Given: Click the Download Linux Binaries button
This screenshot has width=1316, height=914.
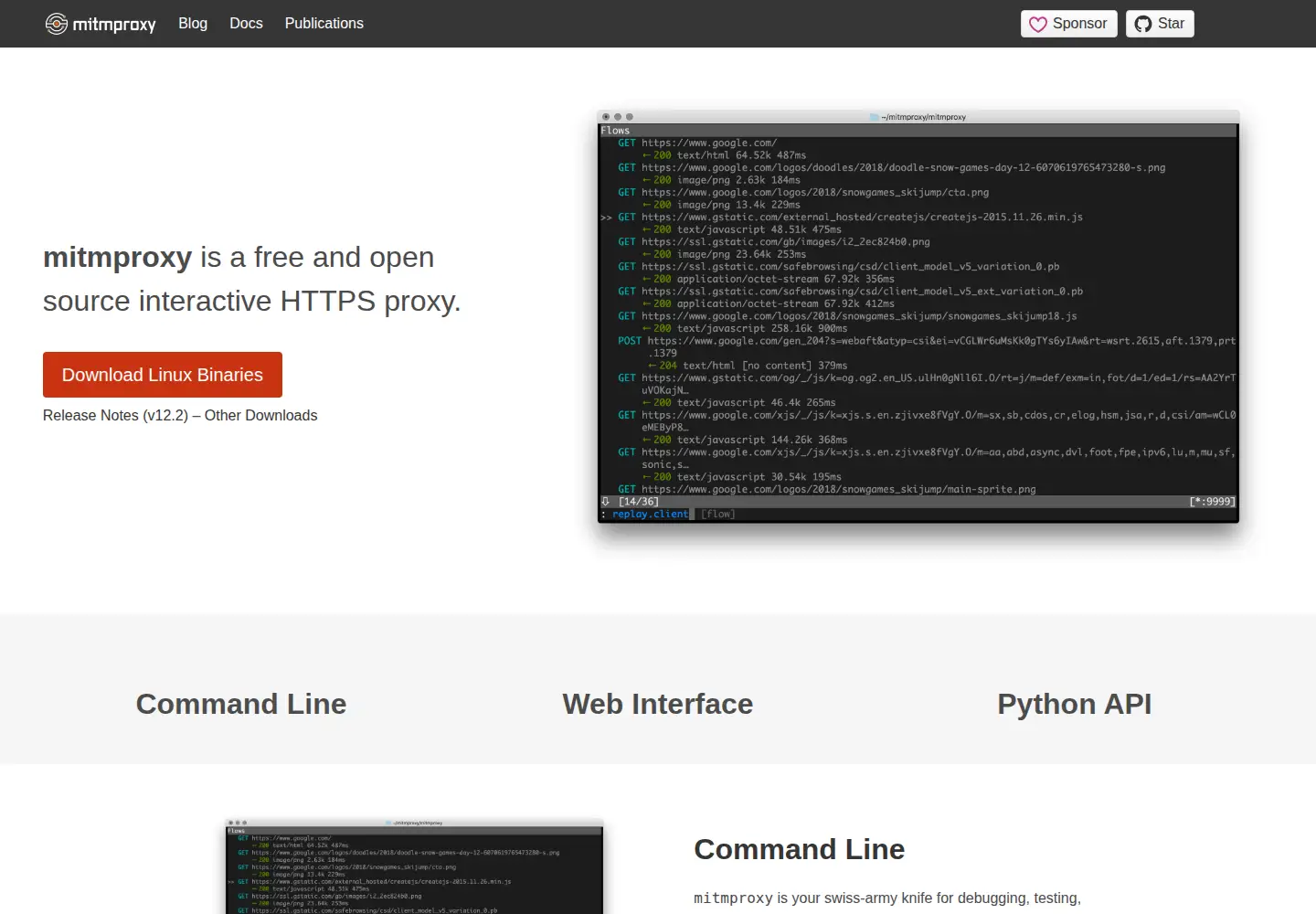Looking at the screenshot, I should [163, 375].
